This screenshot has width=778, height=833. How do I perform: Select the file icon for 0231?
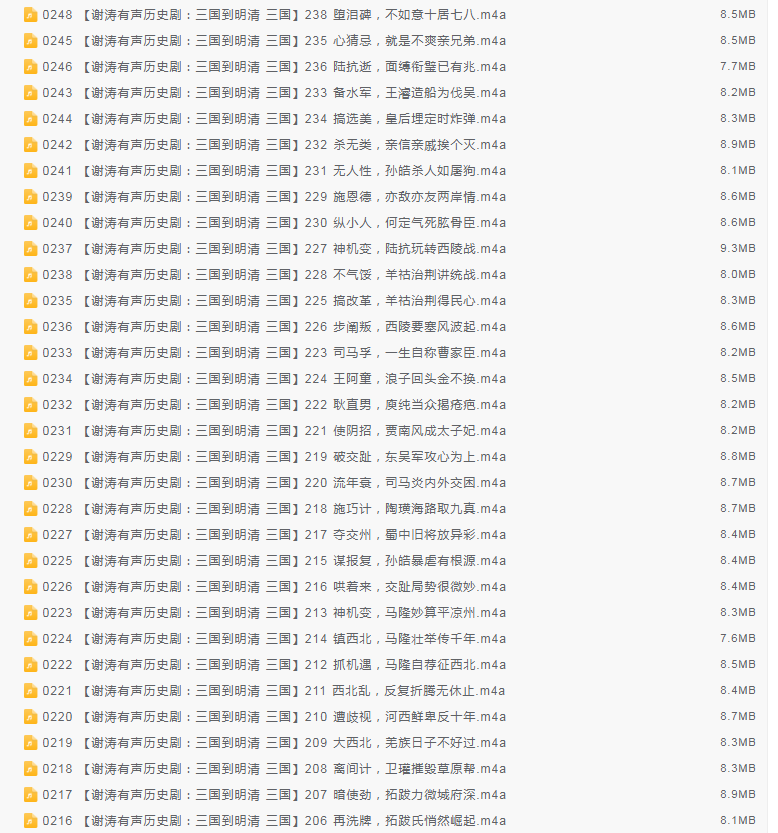click(x=30, y=431)
